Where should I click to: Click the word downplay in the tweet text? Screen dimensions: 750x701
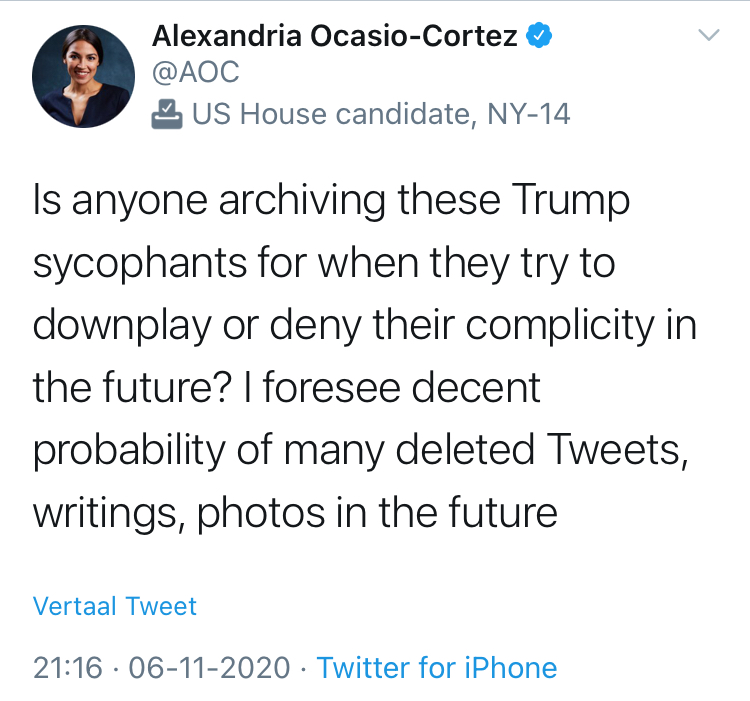pos(122,327)
